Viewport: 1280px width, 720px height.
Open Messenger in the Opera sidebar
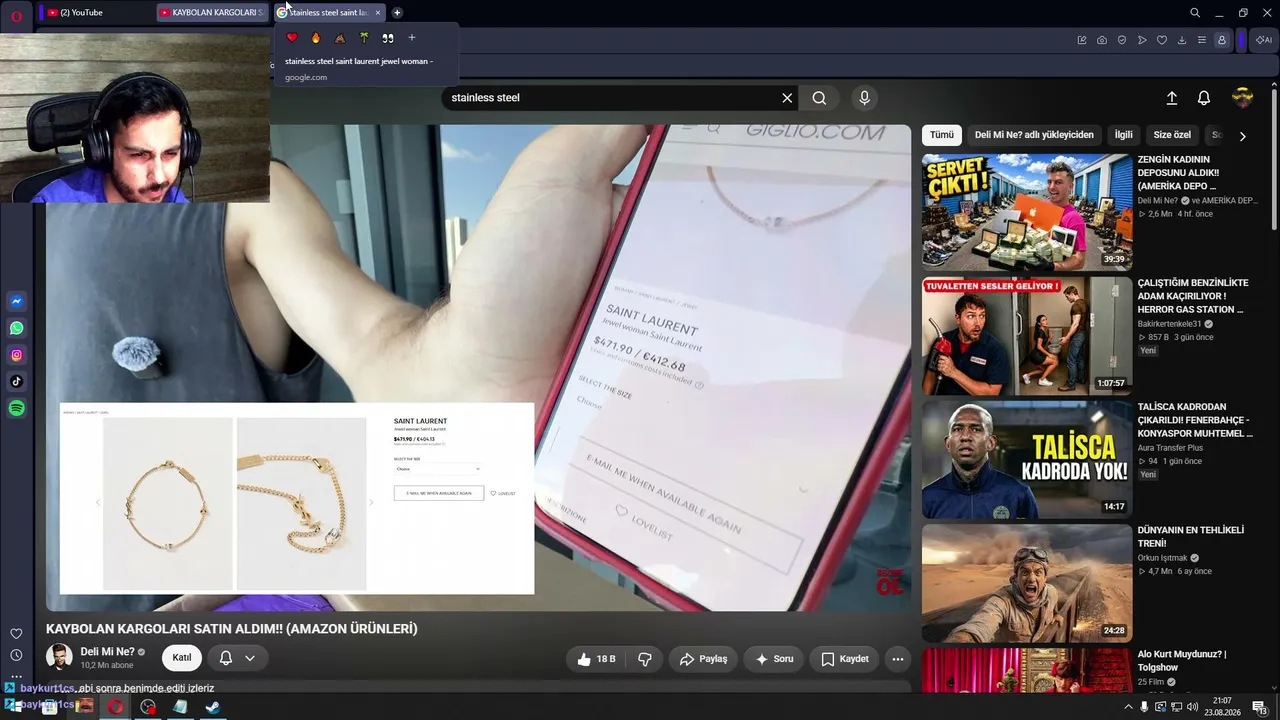[x=17, y=302]
